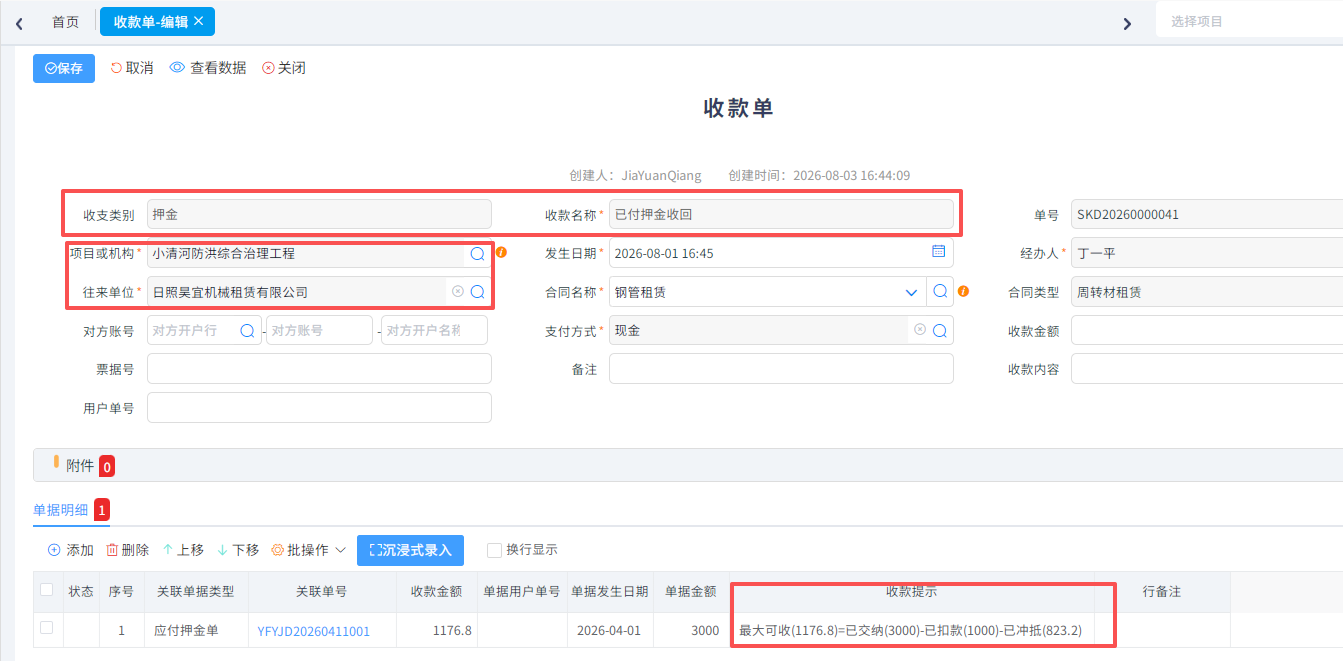Click the 单号 SKD20260000041 field
Screen dimensions: 1343x661
[x=1206, y=215]
